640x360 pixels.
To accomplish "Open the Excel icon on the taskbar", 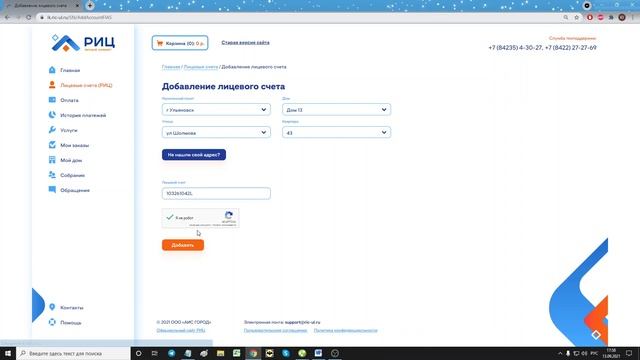I will (237, 353).
